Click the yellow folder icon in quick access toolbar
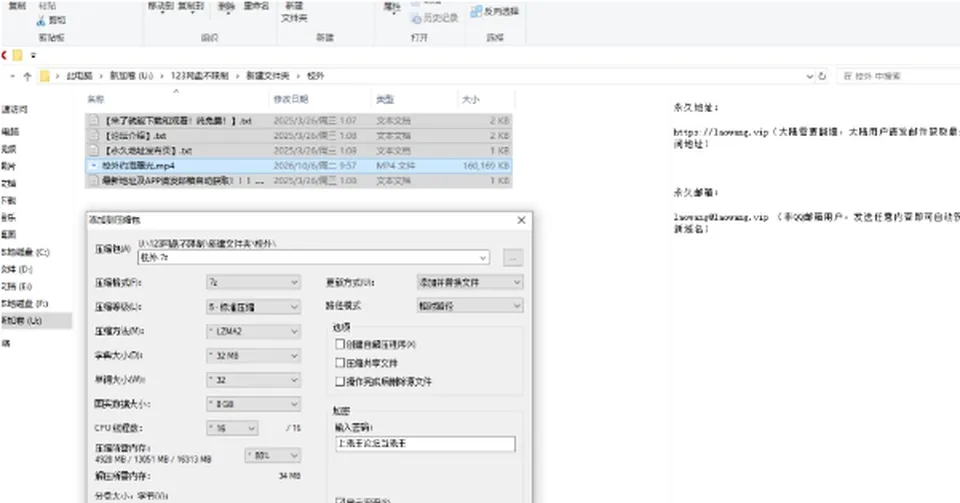 tap(18, 56)
